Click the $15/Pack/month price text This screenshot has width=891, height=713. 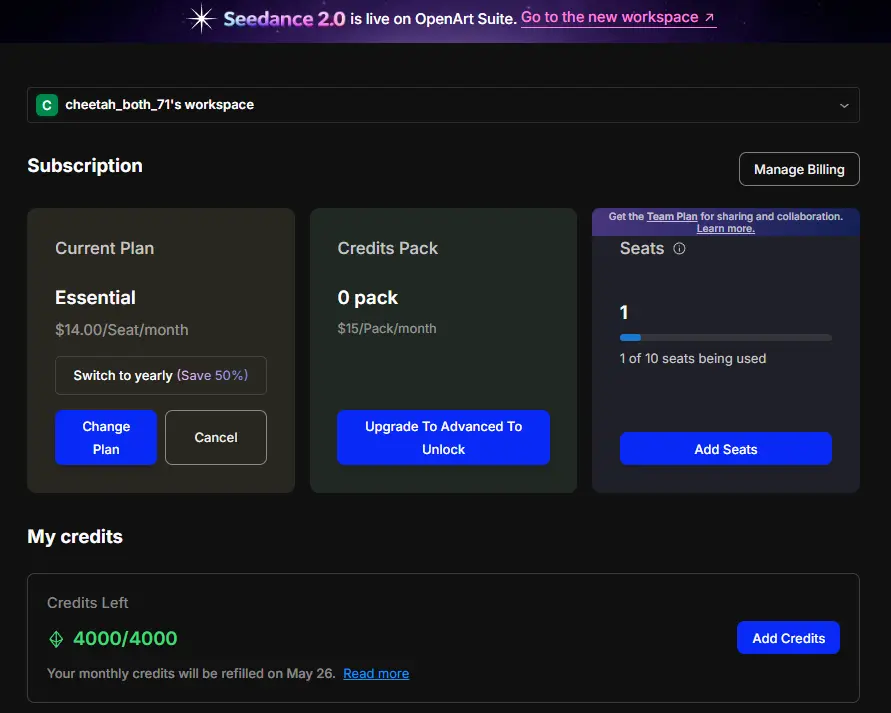[x=387, y=329]
